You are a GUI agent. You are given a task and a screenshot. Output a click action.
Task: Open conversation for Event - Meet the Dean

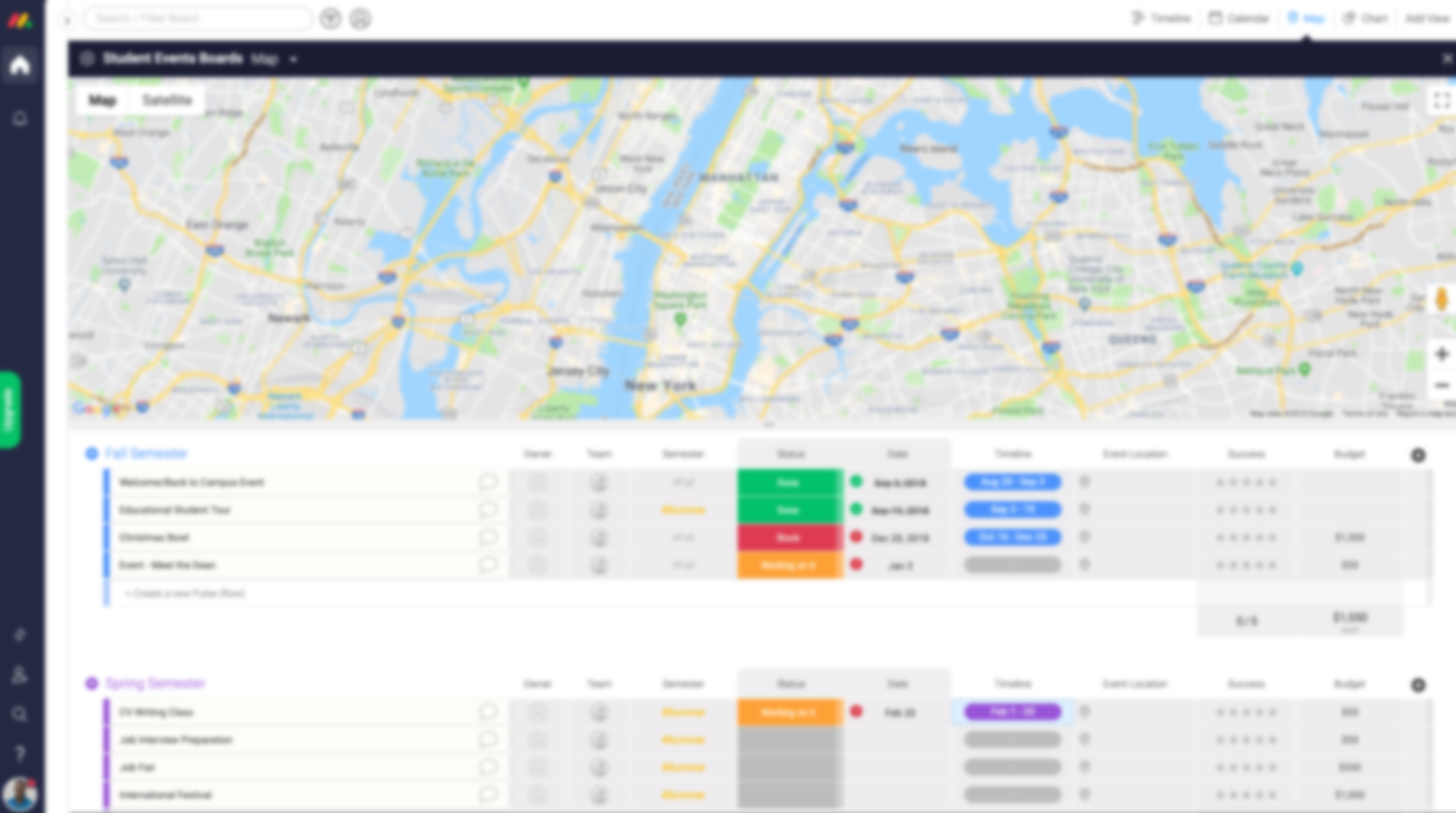488,565
